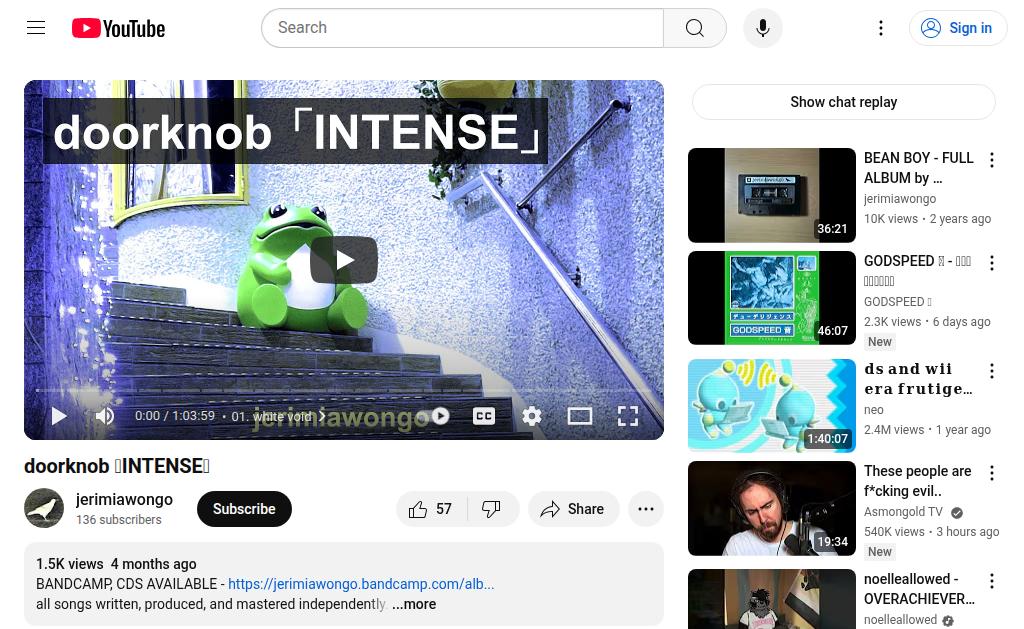Open GODSPEED video thumbnail
The width and height of the screenshot is (1024, 629).
[x=771, y=298]
